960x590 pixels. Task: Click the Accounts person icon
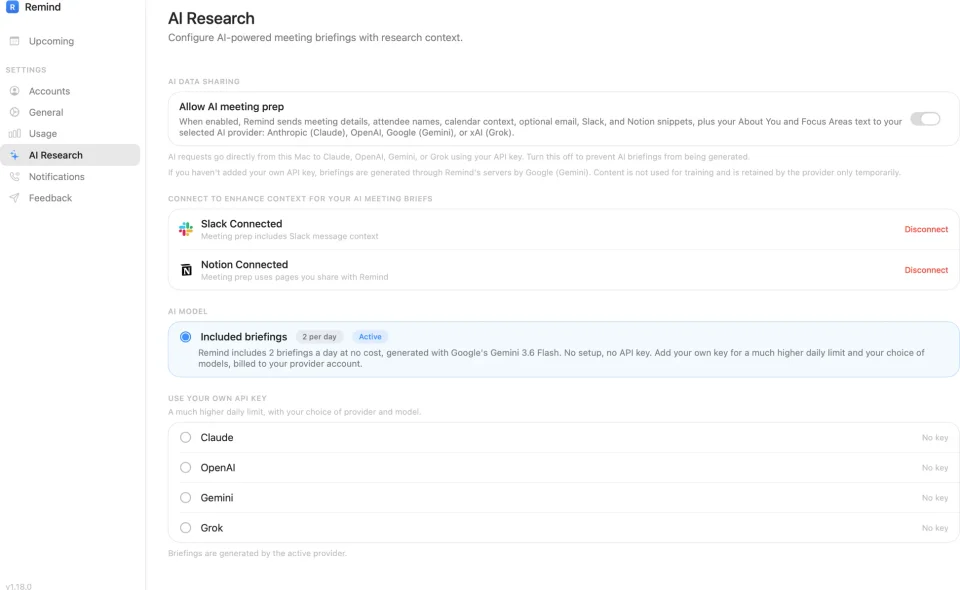click(15, 91)
